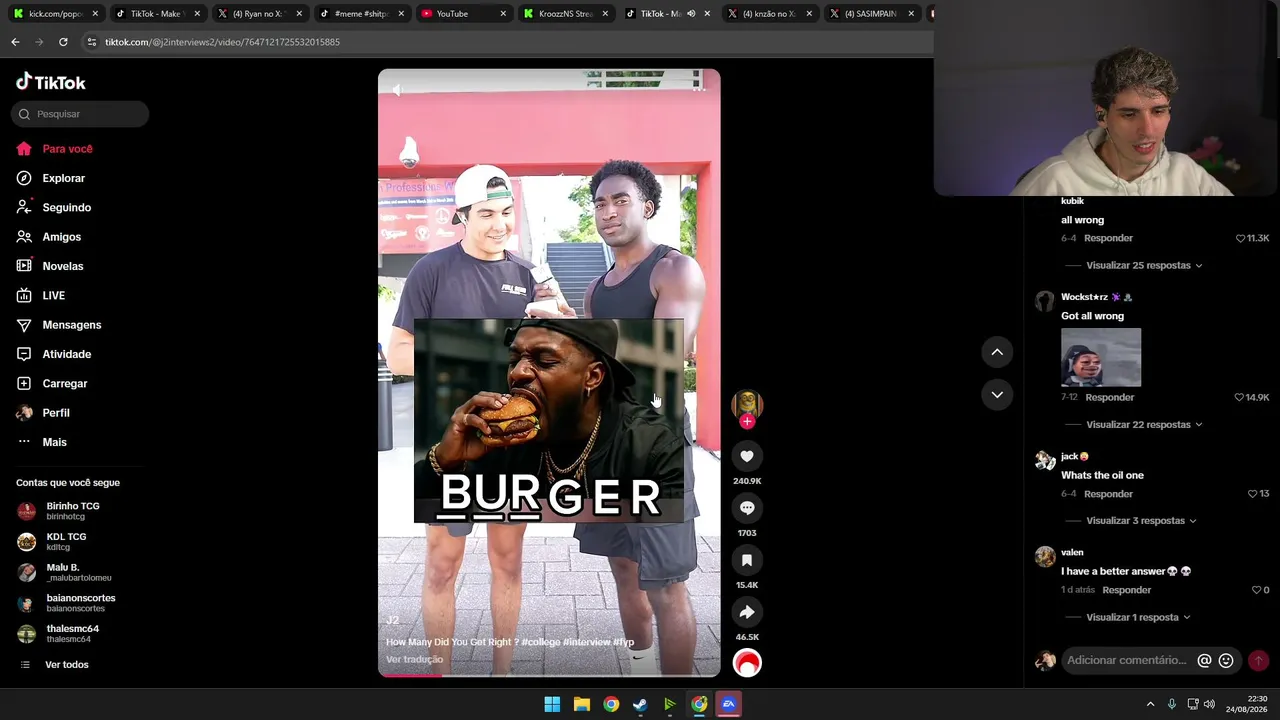This screenshot has width=1280, height=720.
Task: Click the red post comment arrow button
Action: (x=1258, y=660)
